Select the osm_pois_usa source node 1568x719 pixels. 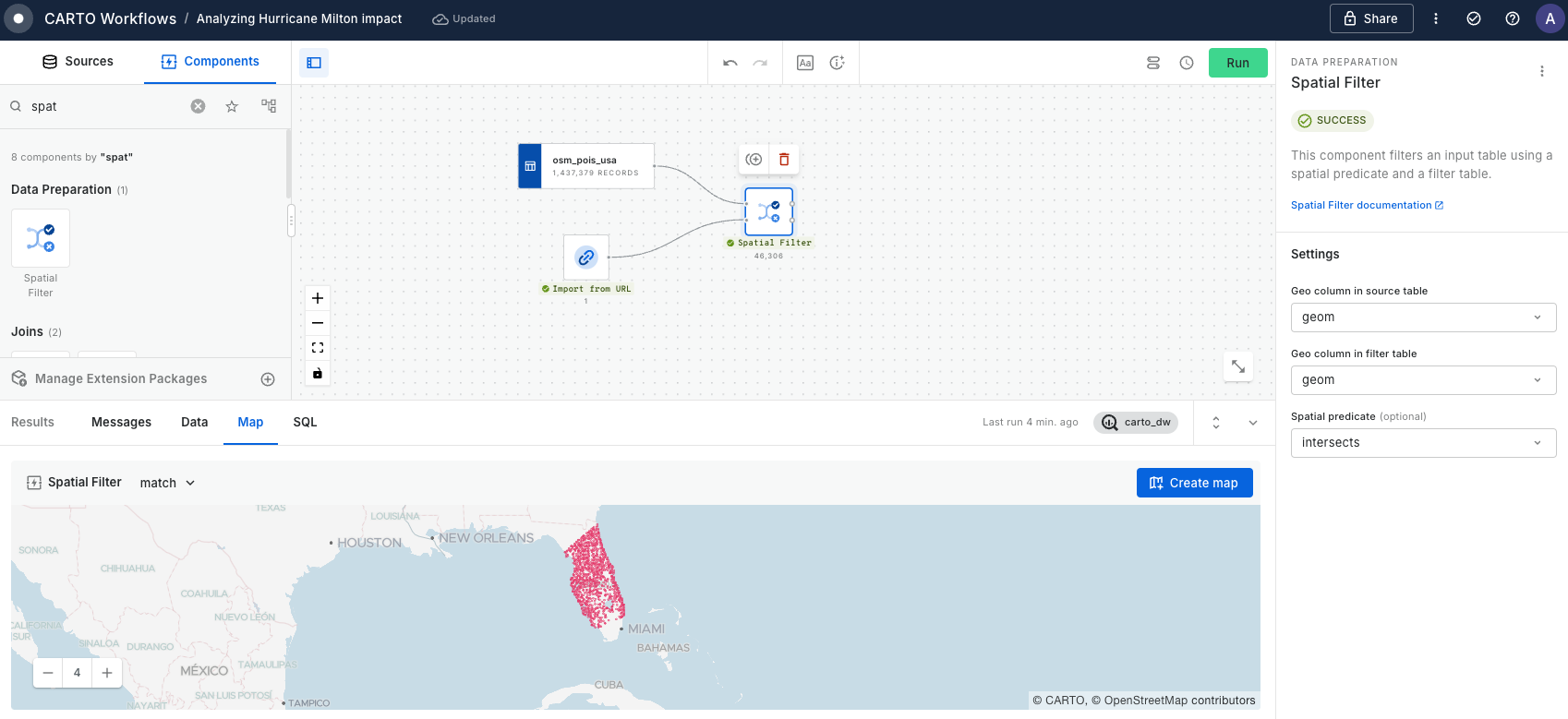point(586,166)
